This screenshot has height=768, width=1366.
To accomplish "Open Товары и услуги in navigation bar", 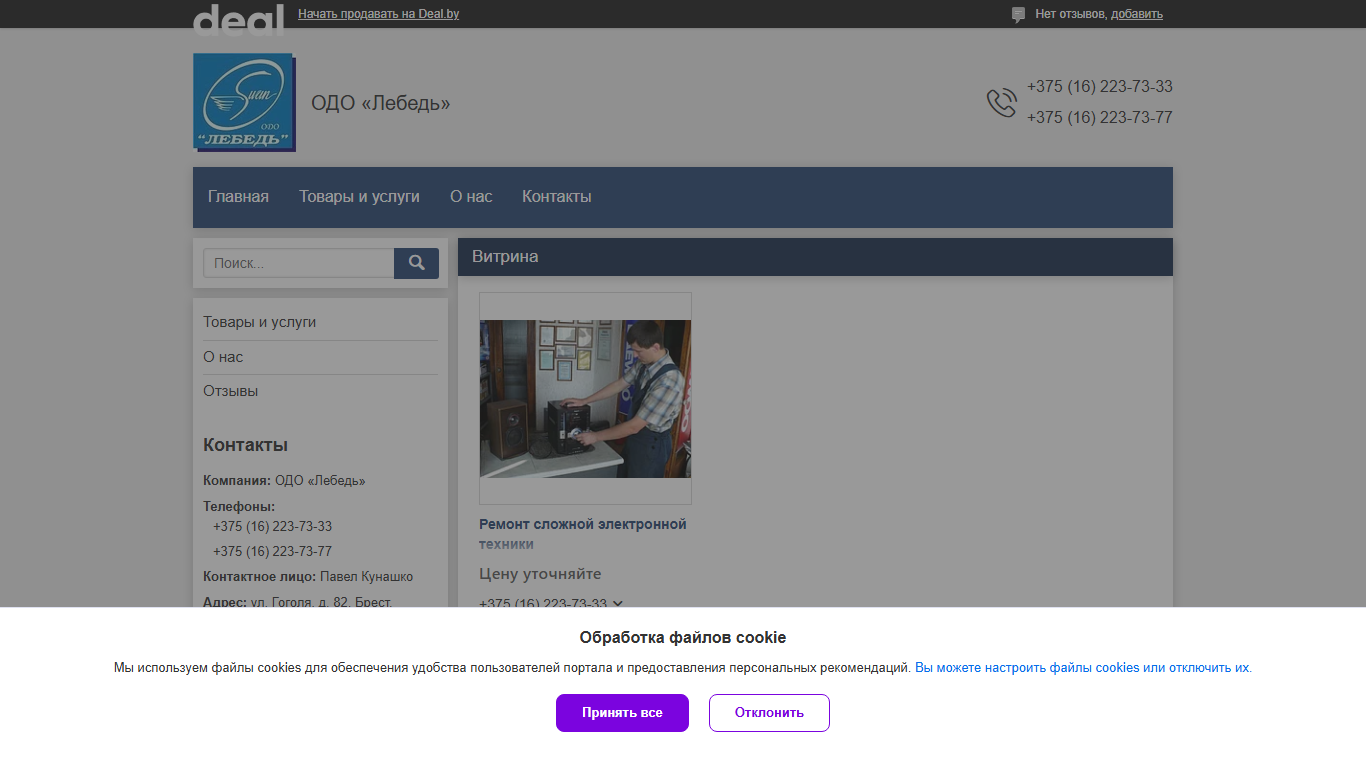I will pyautogui.click(x=359, y=197).
